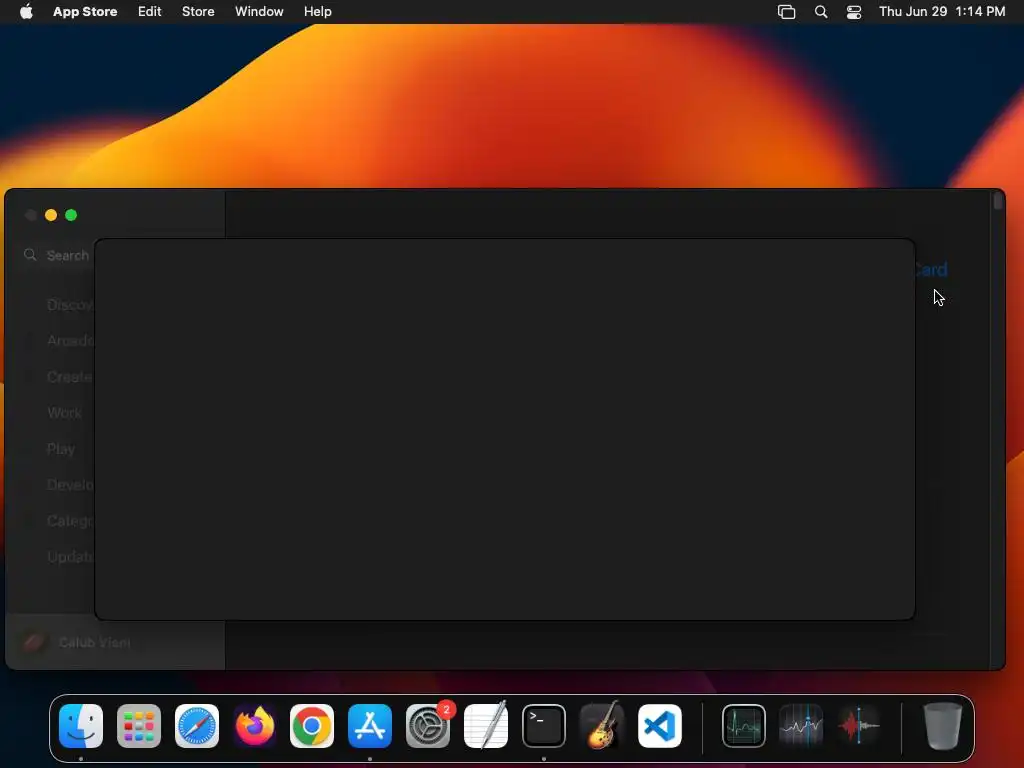Launch GarageBand from the dock
The height and width of the screenshot is (768, 1024).
pyautogui.click(x=601, y=726)
